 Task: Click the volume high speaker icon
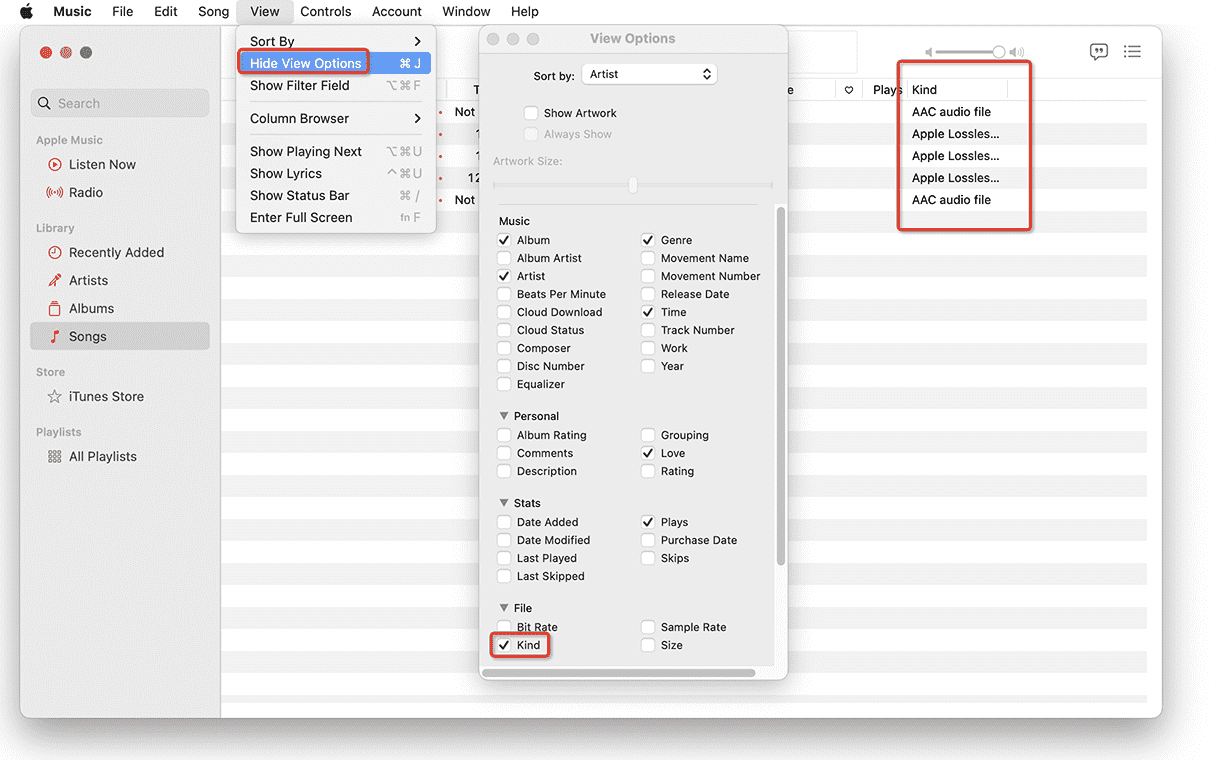click(1016, 52)
